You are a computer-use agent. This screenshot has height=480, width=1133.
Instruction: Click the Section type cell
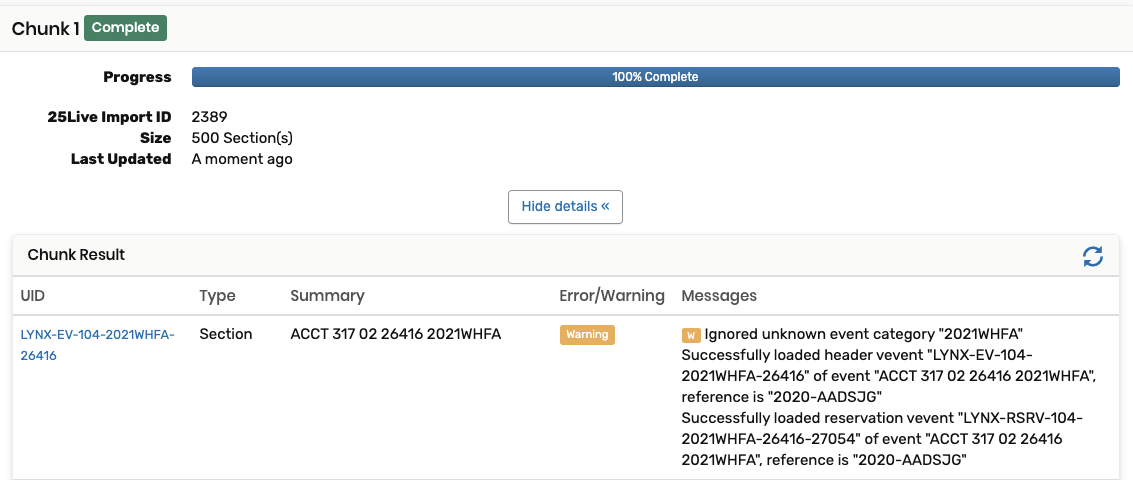(226, 334)
